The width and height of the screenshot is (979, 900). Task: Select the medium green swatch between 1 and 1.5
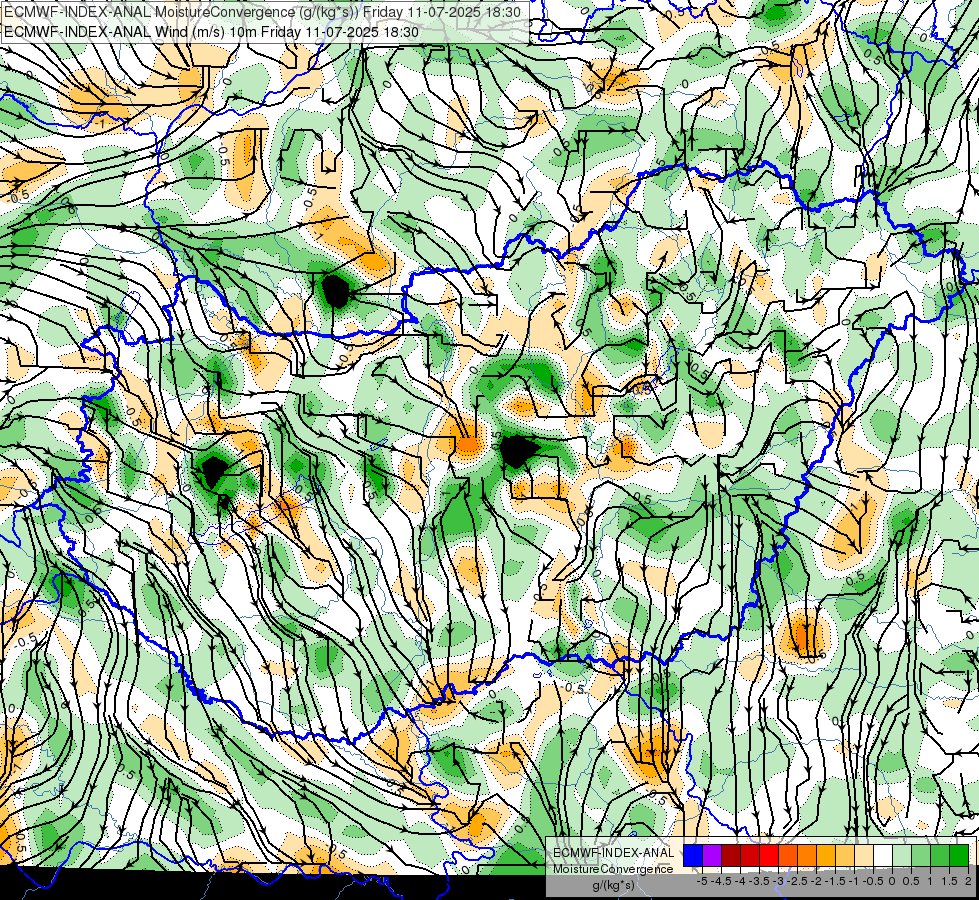click(x=940, y=855)
